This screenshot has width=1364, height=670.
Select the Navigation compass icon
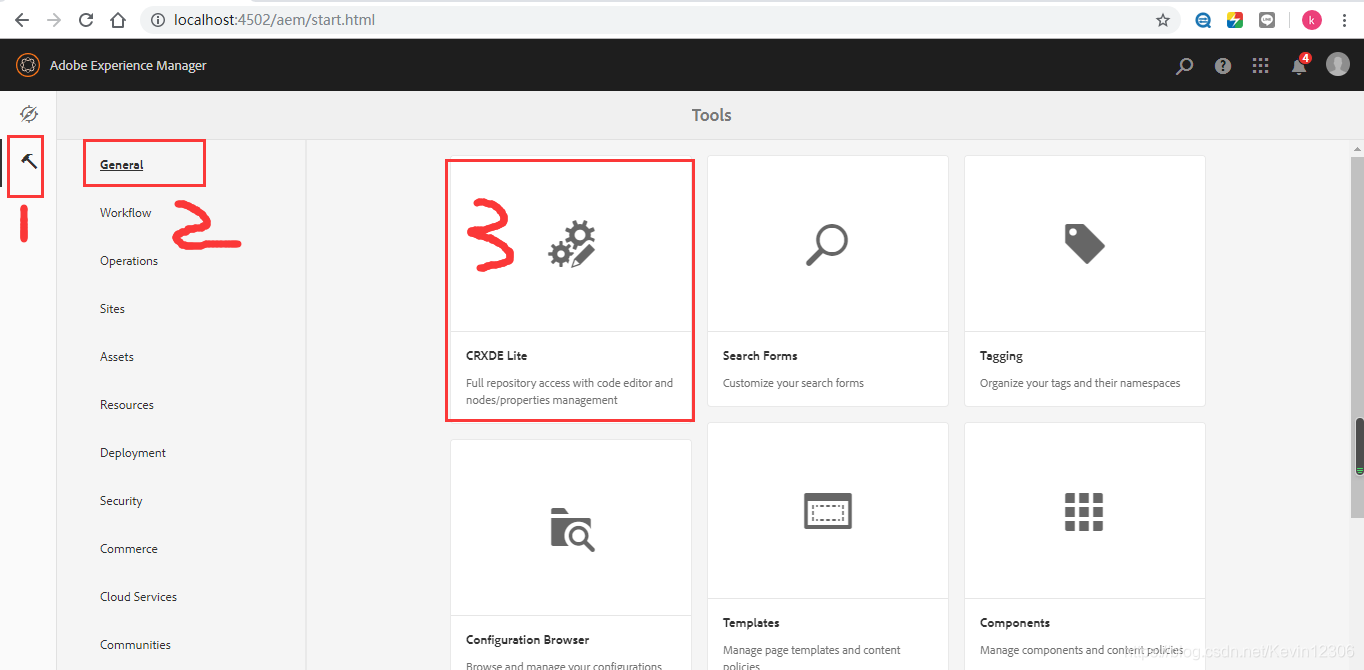(x=28, y=114)
